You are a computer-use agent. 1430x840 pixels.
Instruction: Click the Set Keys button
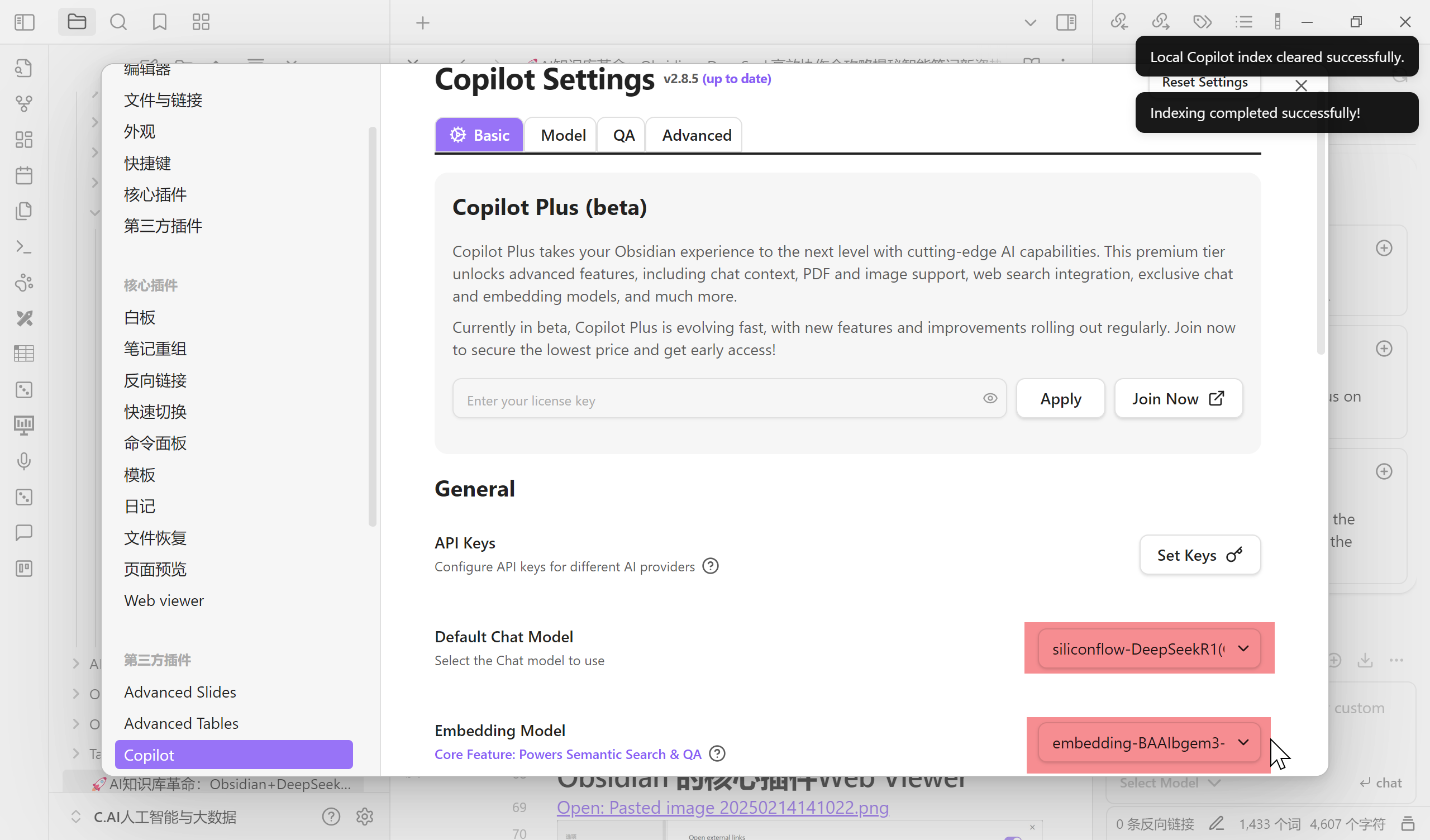[1200, 555]
